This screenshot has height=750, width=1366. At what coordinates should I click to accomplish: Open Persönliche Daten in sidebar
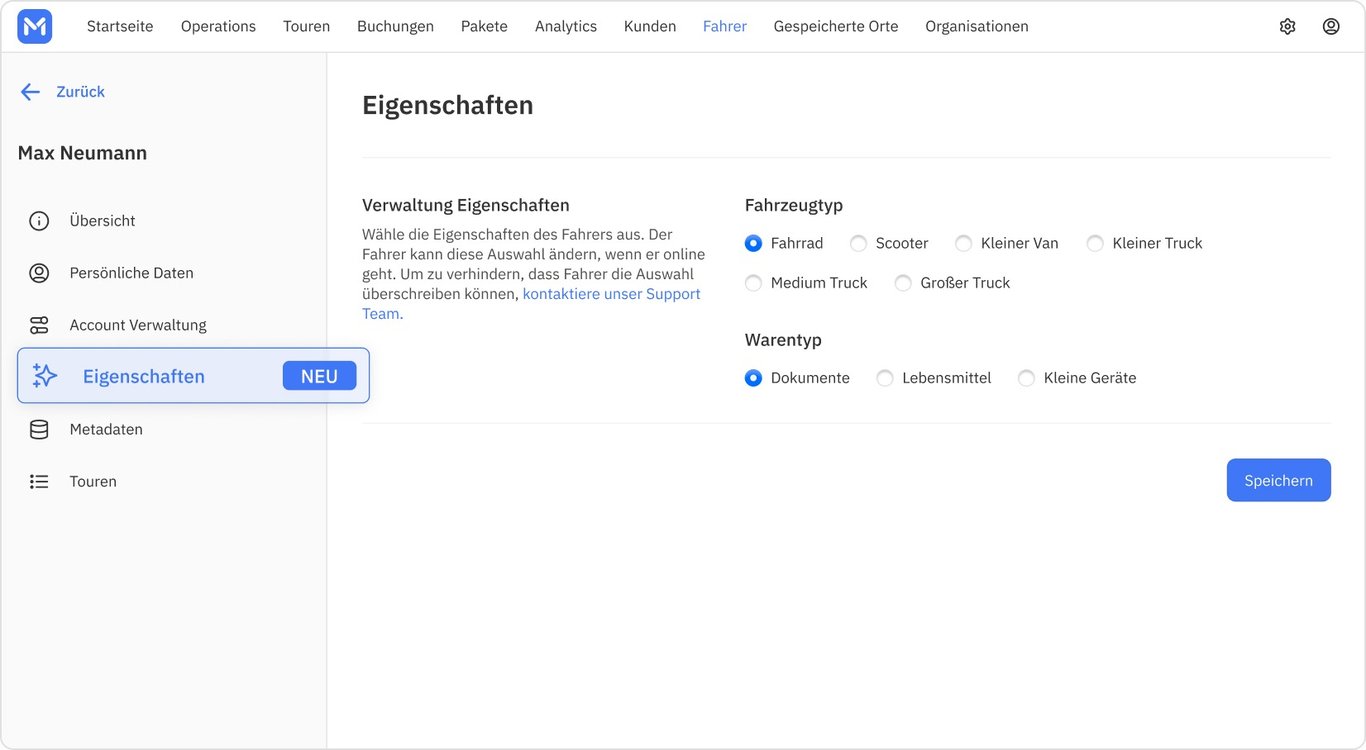click(x=131, y=273)
